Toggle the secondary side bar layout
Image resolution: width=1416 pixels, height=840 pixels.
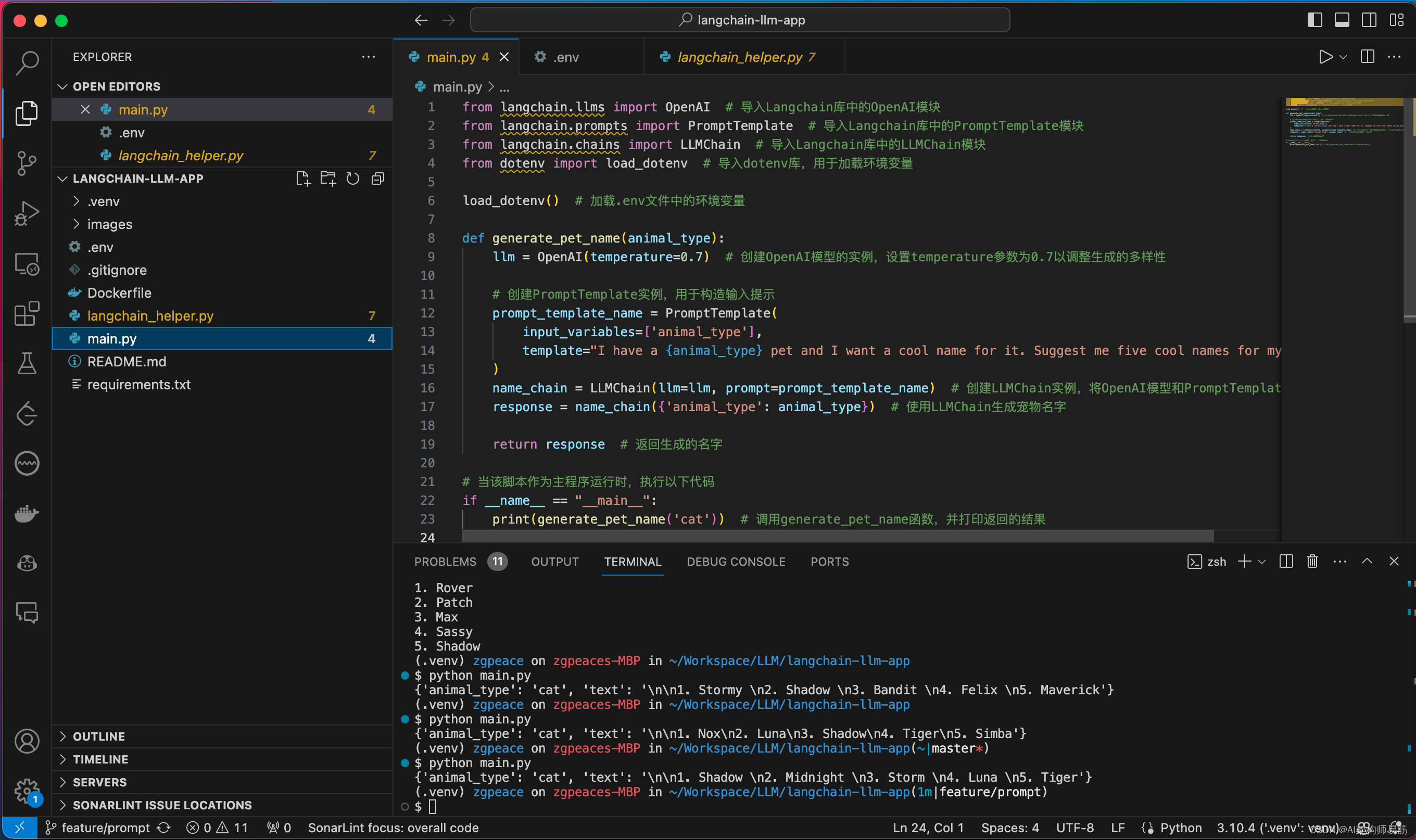(1369, 20)
